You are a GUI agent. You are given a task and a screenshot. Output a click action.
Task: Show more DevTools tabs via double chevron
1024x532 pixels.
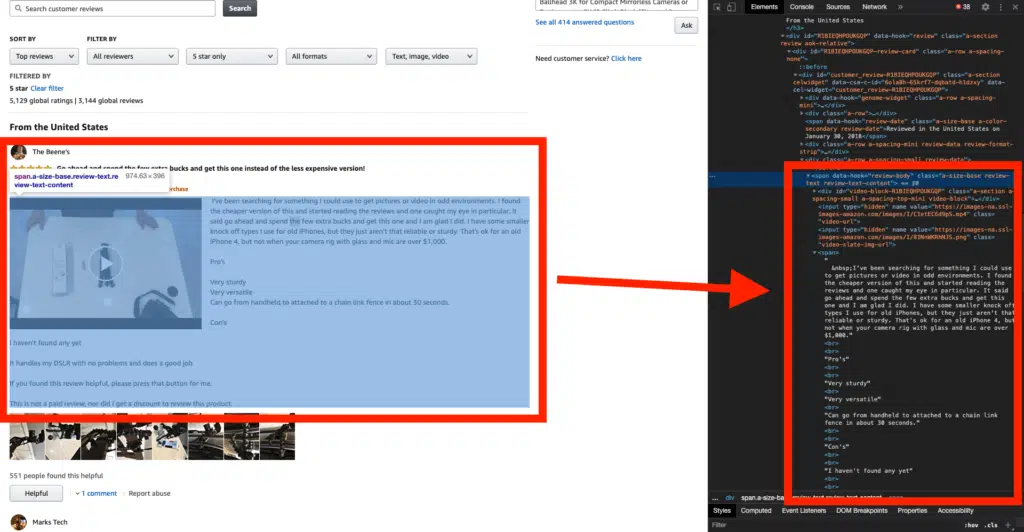click(900, 7)
